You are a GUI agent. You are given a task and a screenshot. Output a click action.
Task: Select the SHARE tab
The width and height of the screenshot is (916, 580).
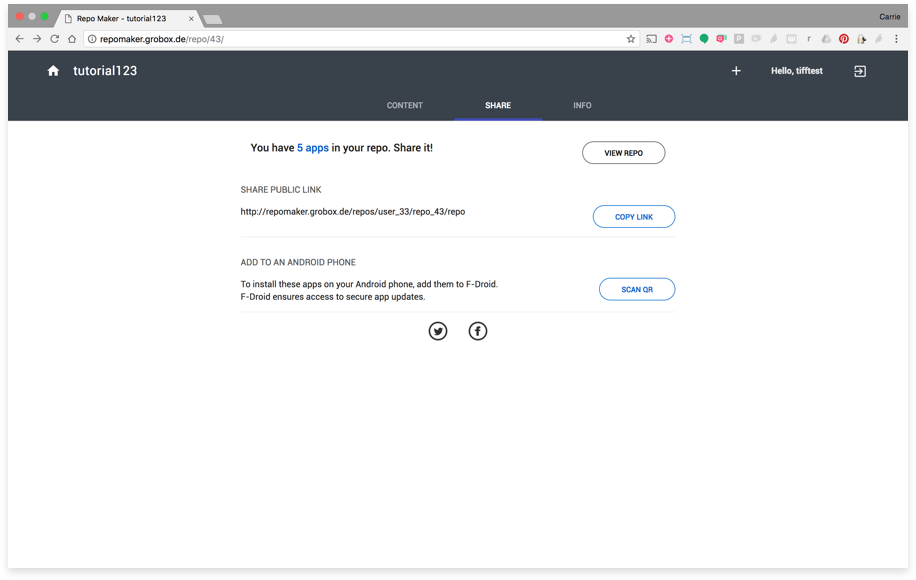pyautogui.click(x=498, y=105)
